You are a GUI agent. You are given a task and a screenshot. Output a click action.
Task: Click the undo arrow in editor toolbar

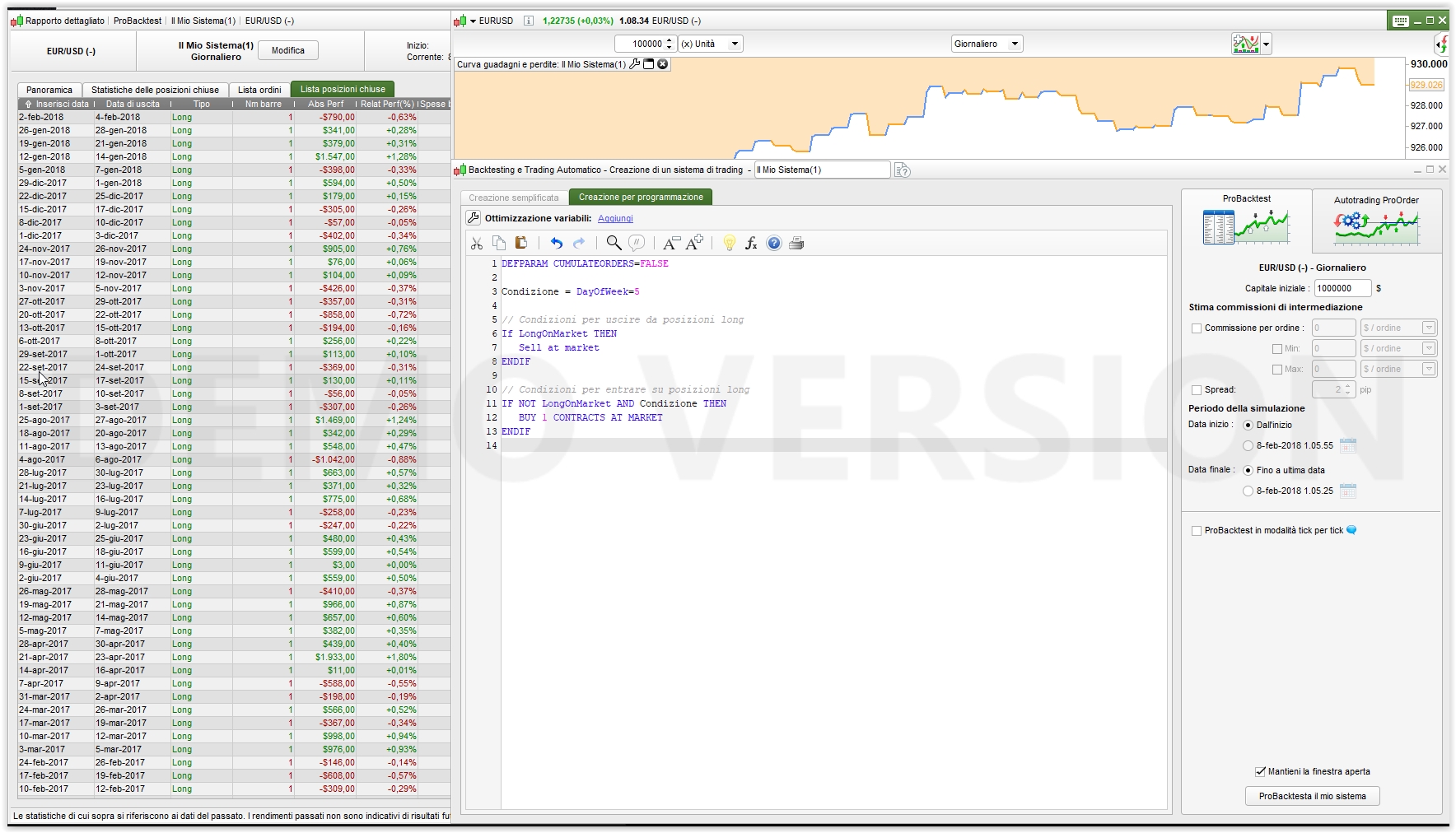[x=557, y=243]
